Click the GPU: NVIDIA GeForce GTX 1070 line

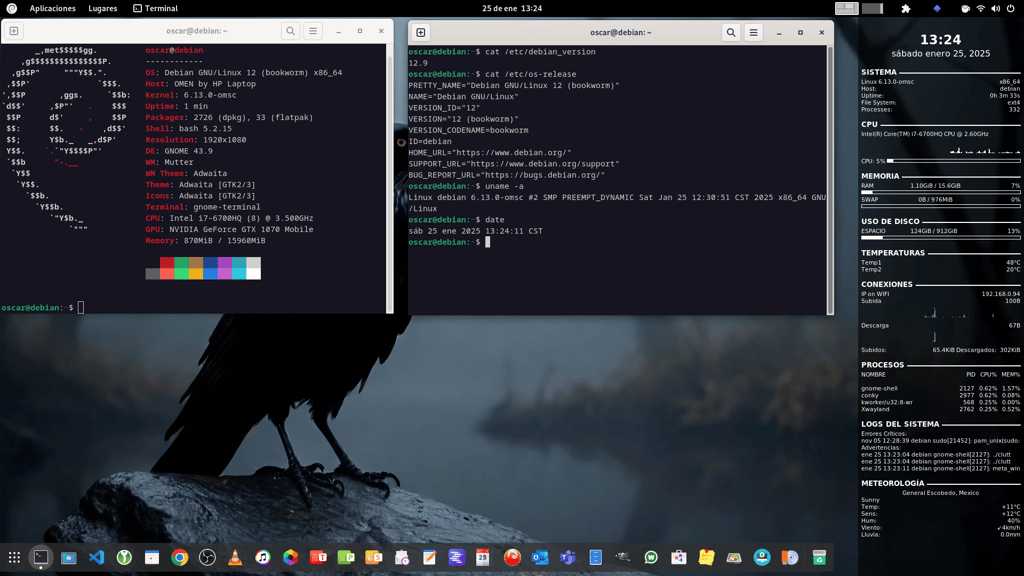(x=229, y=230)
